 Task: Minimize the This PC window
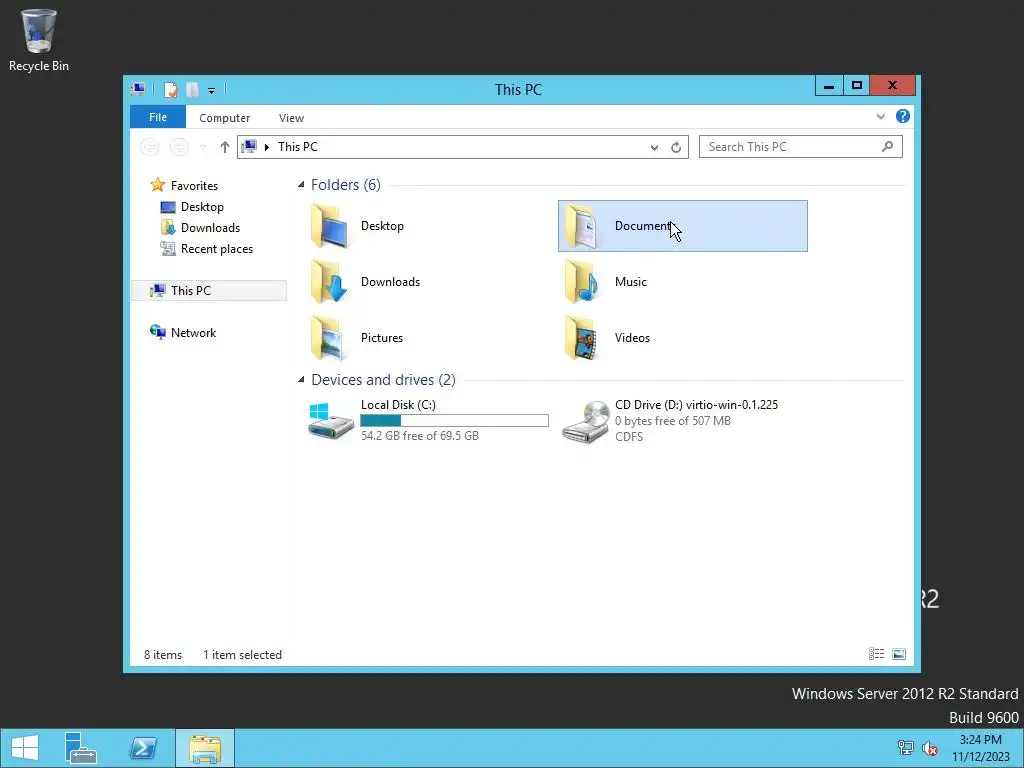(x=829, y=86)
